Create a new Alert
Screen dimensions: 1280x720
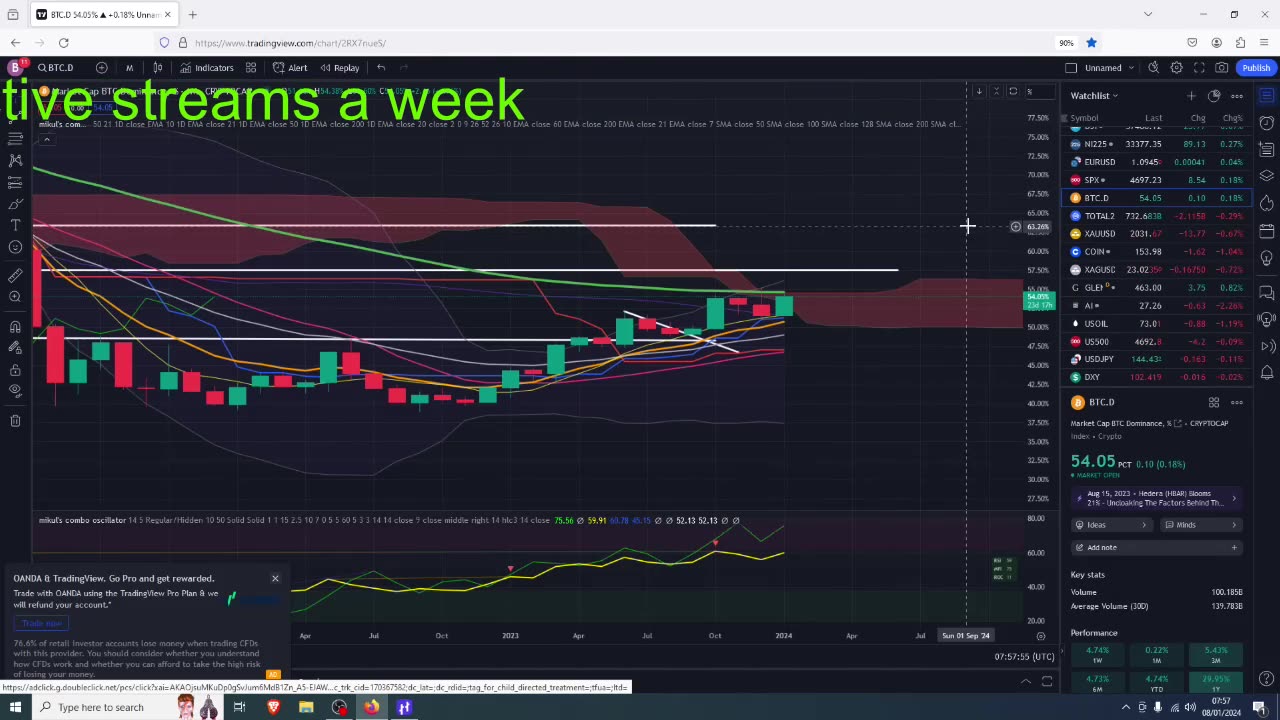pyautogui.click(x=290, y=67)
